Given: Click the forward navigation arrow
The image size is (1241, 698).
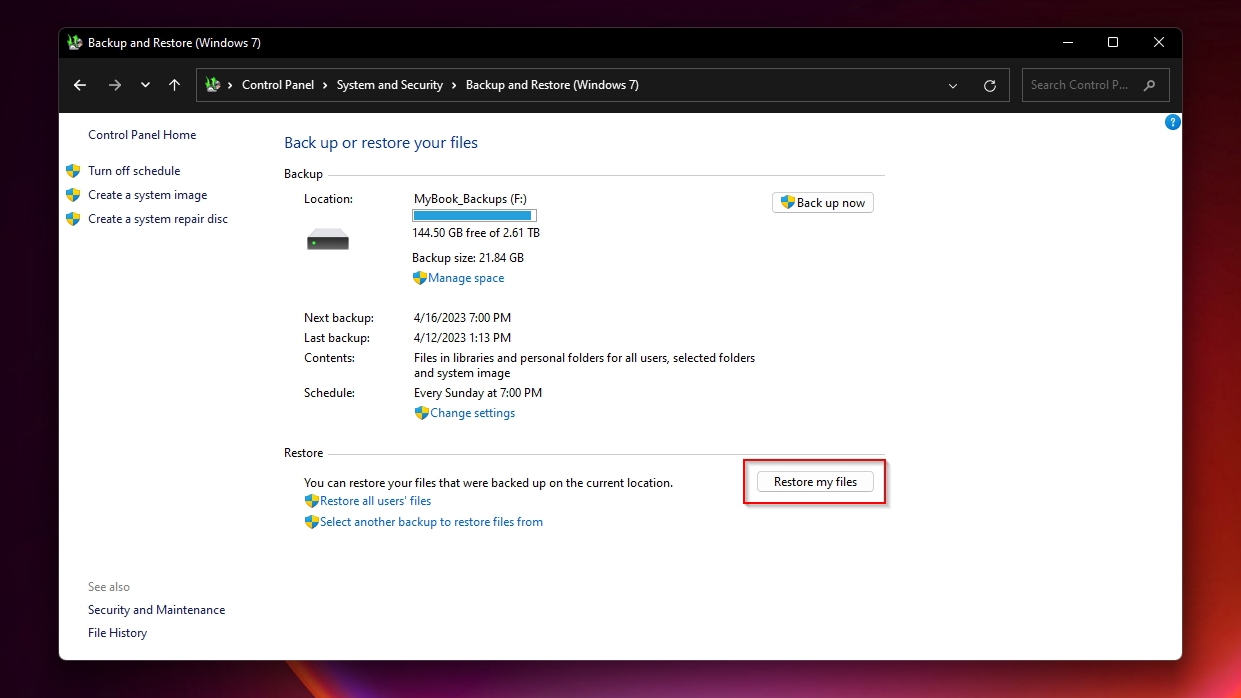Looking at the screenshot, I should coord(115,86).
